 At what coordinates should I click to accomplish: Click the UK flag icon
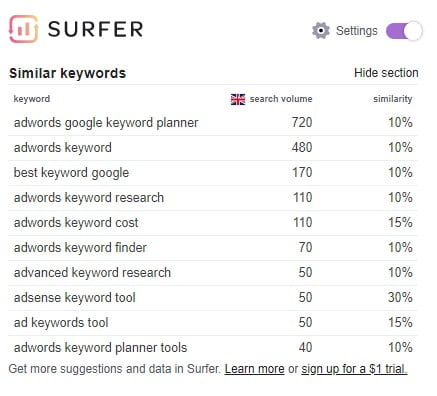coord(238,99)
